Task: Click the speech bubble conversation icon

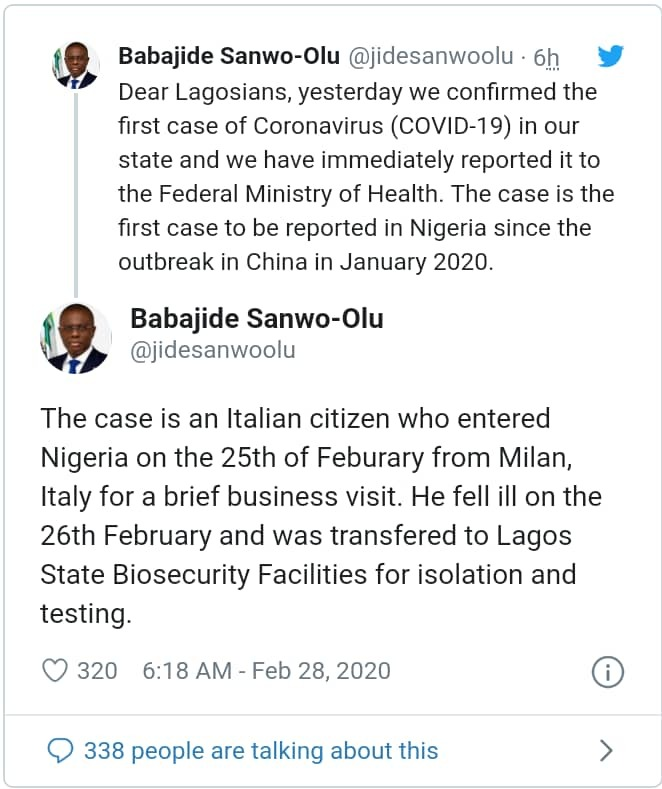Action: pyautogui.click(x=60, y=750)
